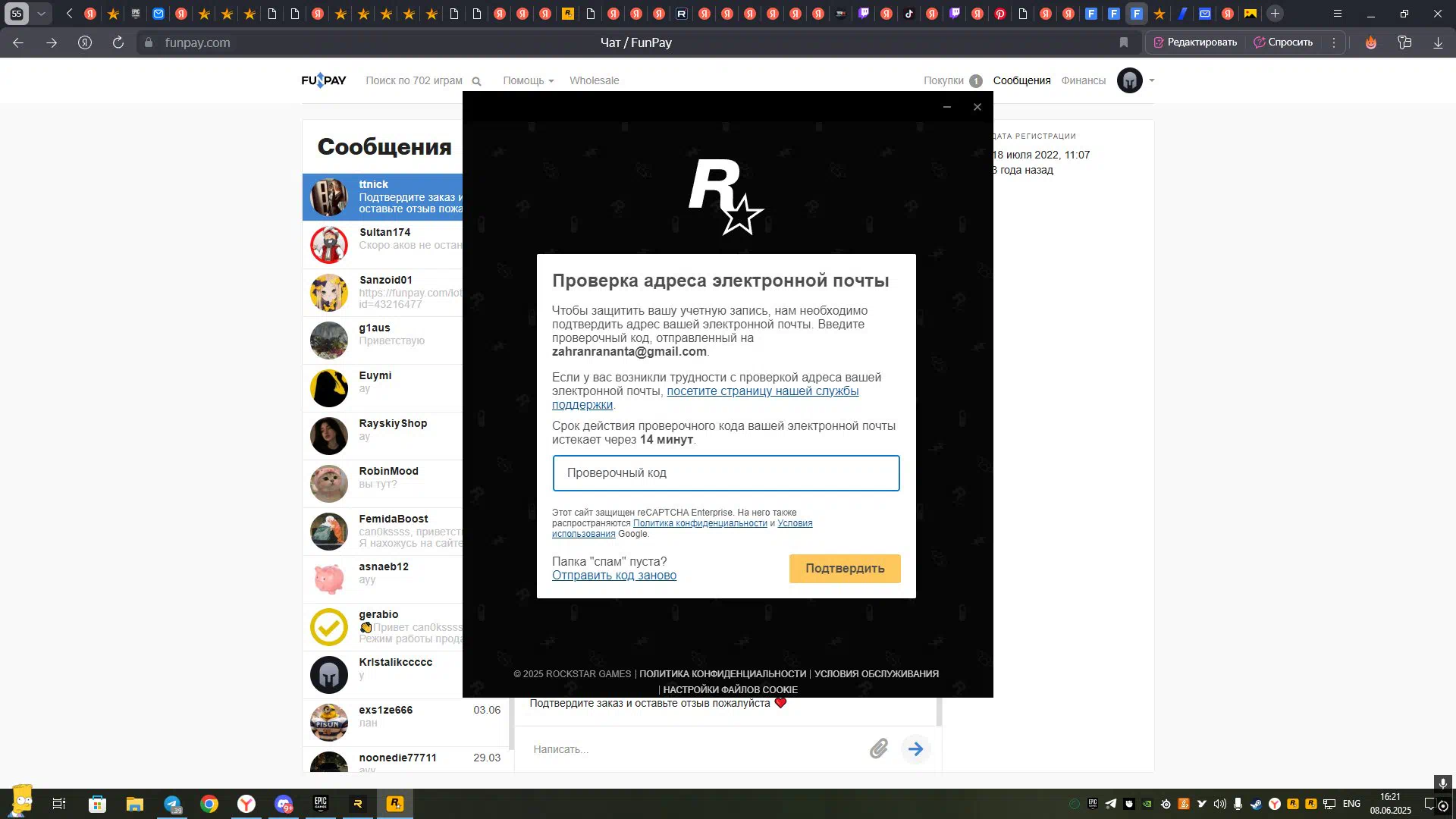Viewport: 1456px width, 819px height.
Task: Open the chat with Sultan174
Action: coord(383,245)
